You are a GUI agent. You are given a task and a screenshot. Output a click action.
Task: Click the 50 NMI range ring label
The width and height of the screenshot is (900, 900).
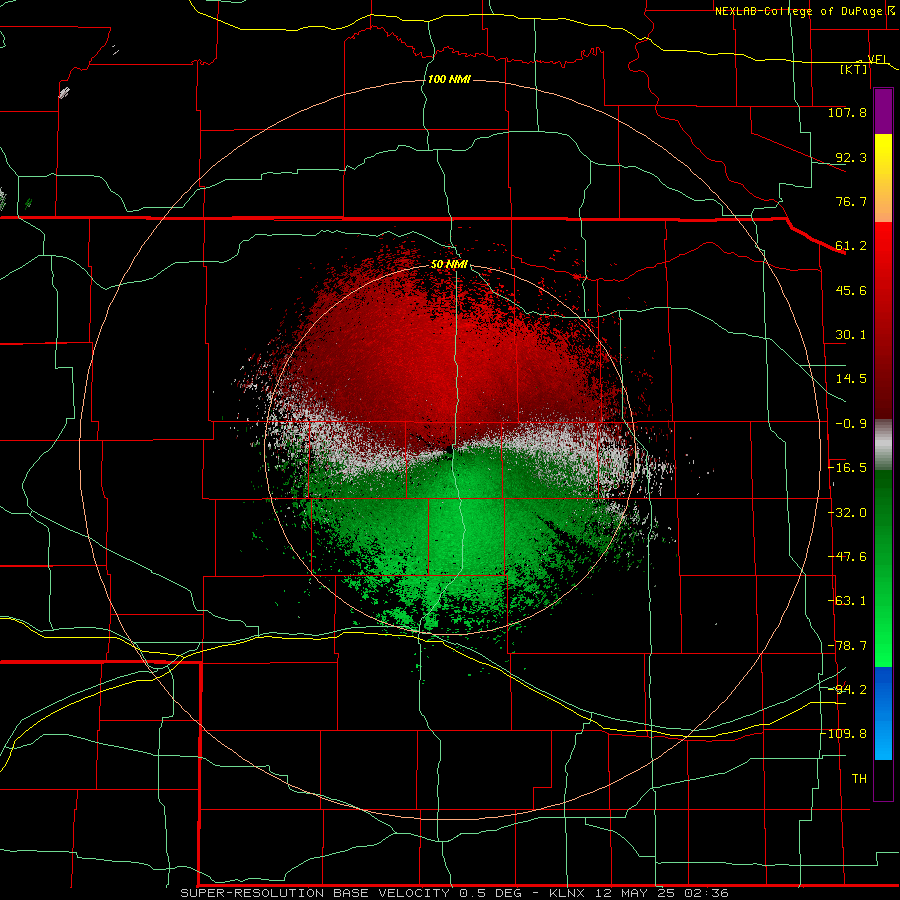click(x=449, y=265)
